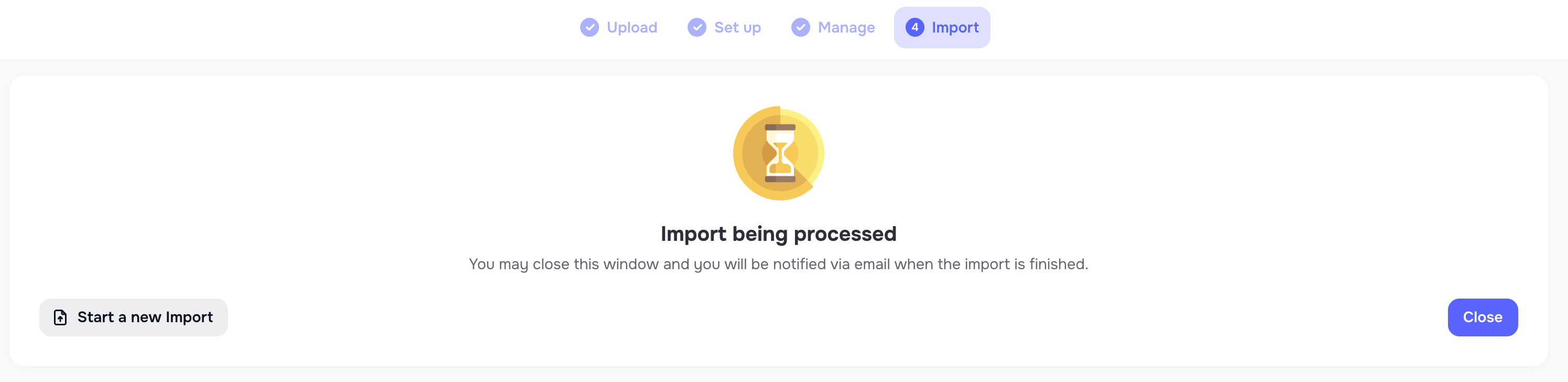The width and height of the screenshot is (1568, 382).
Task: Click the Import being processed heading
Action: (778, 234)
